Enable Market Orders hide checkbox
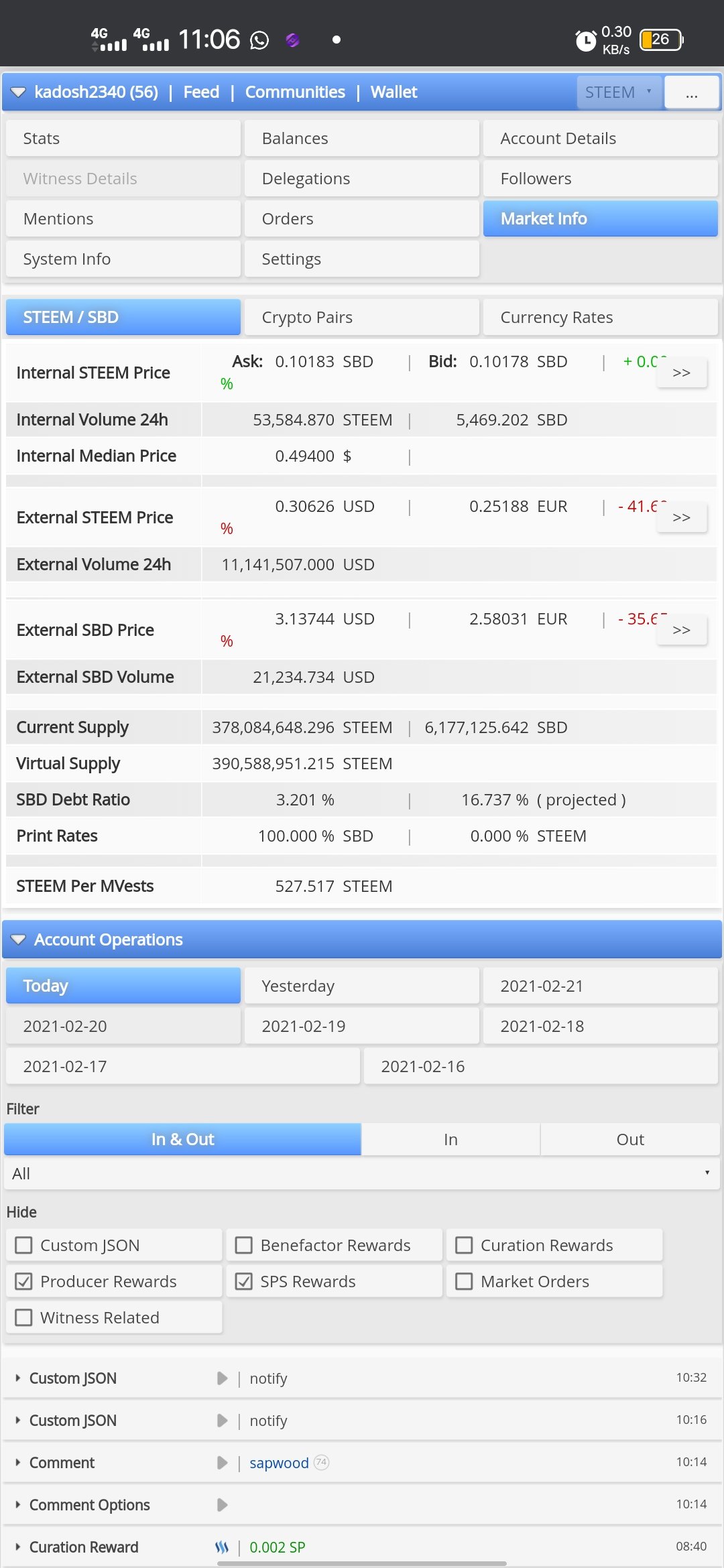The image size is (724, 1568). pos(464,1281)
